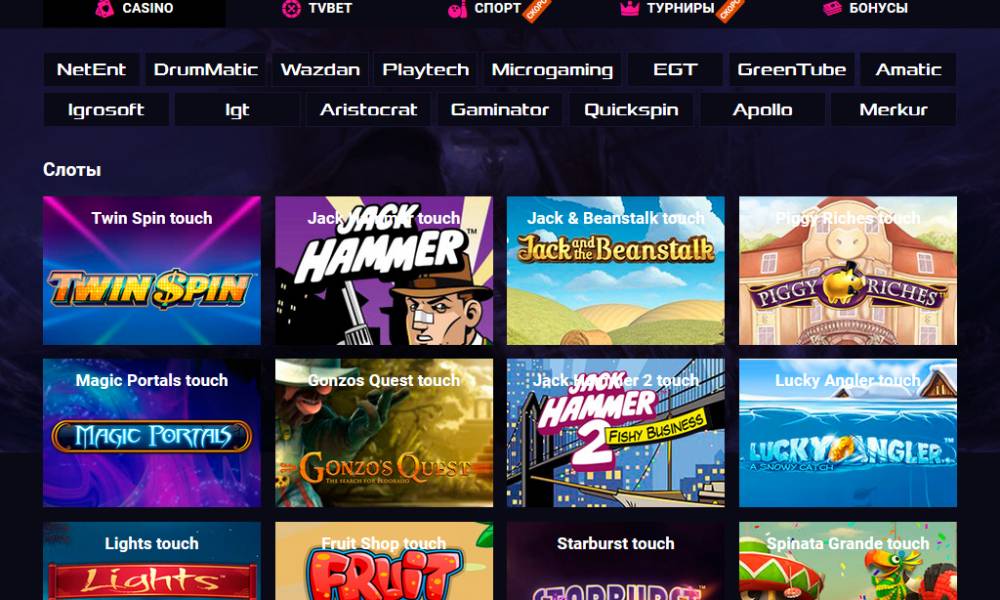Screen dimensions: 1000x600
Task: Open the Gonzos Quest touch game
Action: (384, 433)
